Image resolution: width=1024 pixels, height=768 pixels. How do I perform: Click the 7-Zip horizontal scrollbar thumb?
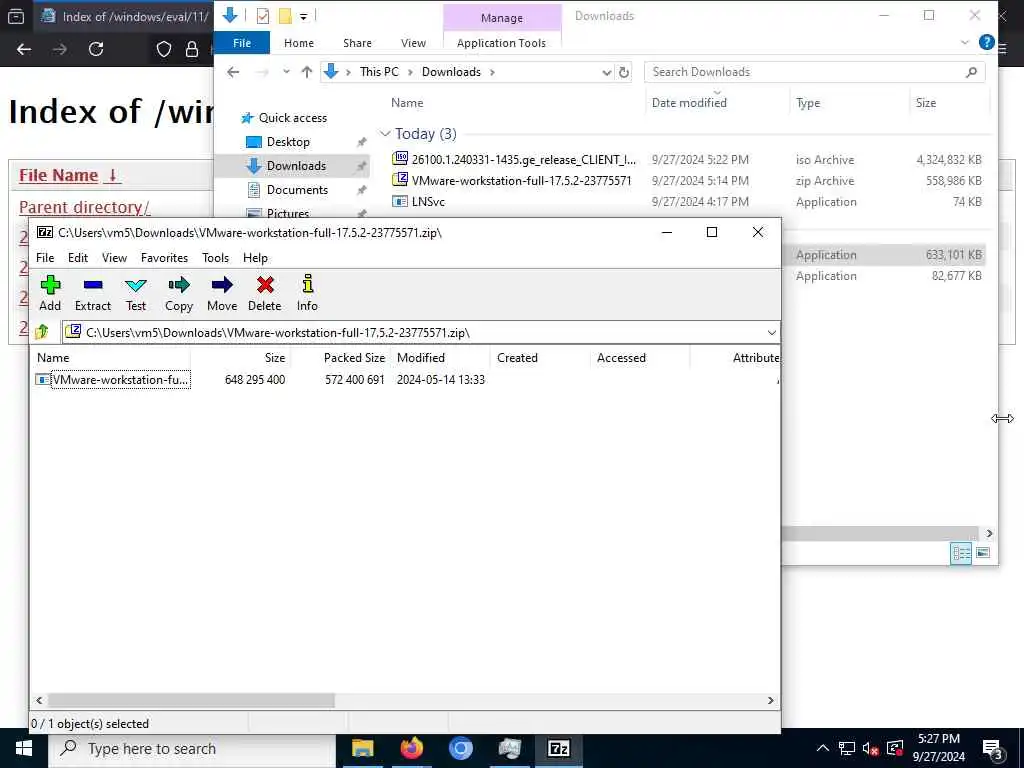(191, 701)
